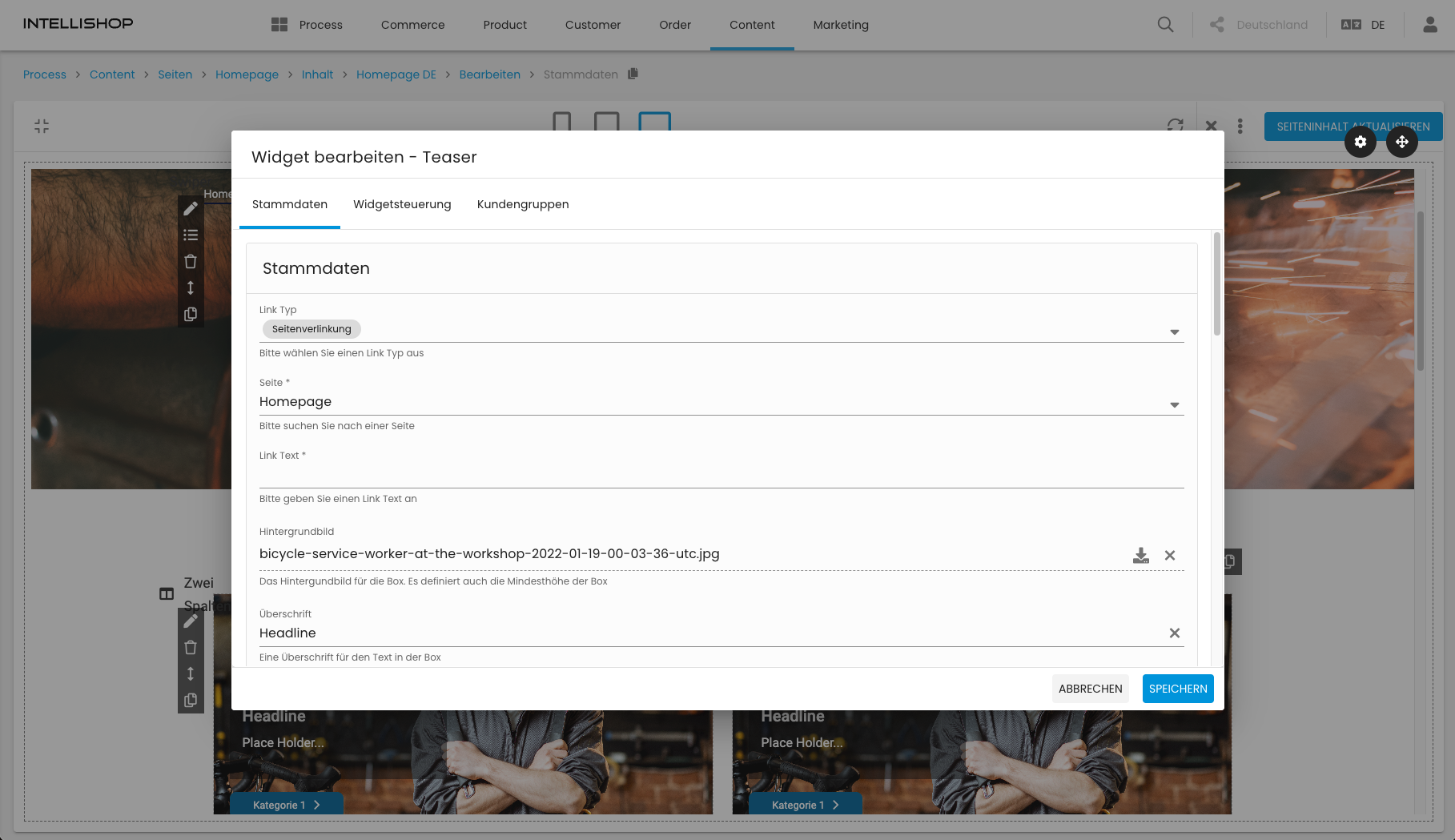Screen dimensions: 1455x840
Task: Click the ABBRECHEN button
Action: click(1090, 689)
